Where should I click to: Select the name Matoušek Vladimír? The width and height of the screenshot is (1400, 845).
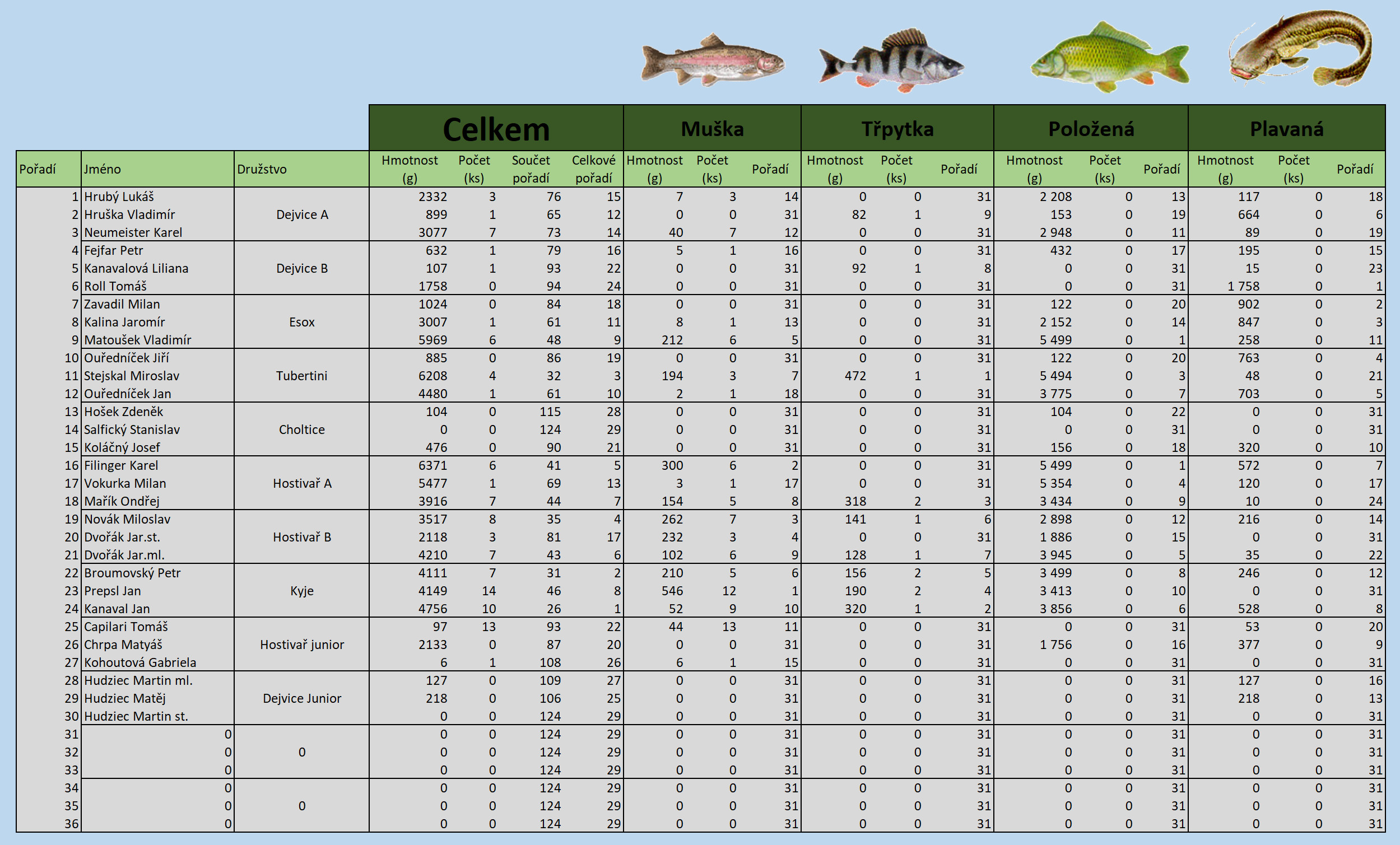(x=137, y=340)
